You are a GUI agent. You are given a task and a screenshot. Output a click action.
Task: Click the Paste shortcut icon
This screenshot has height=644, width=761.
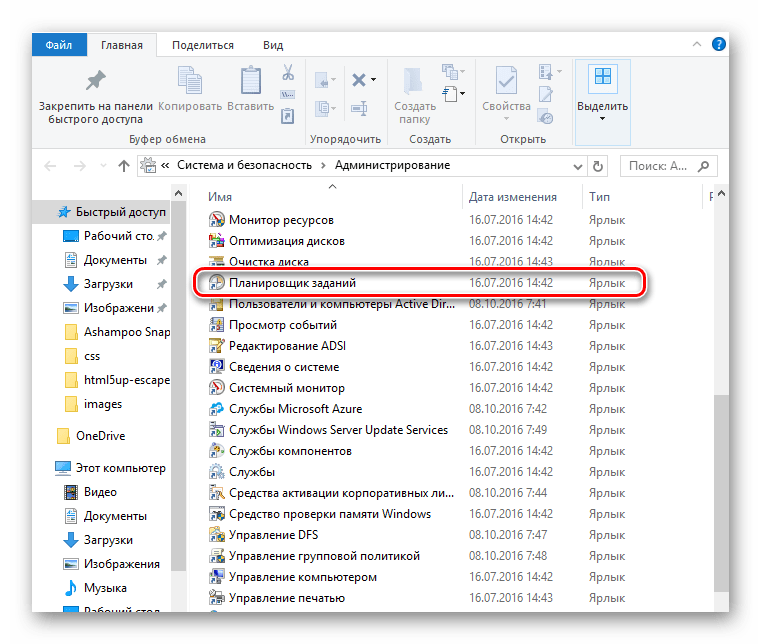288,116
